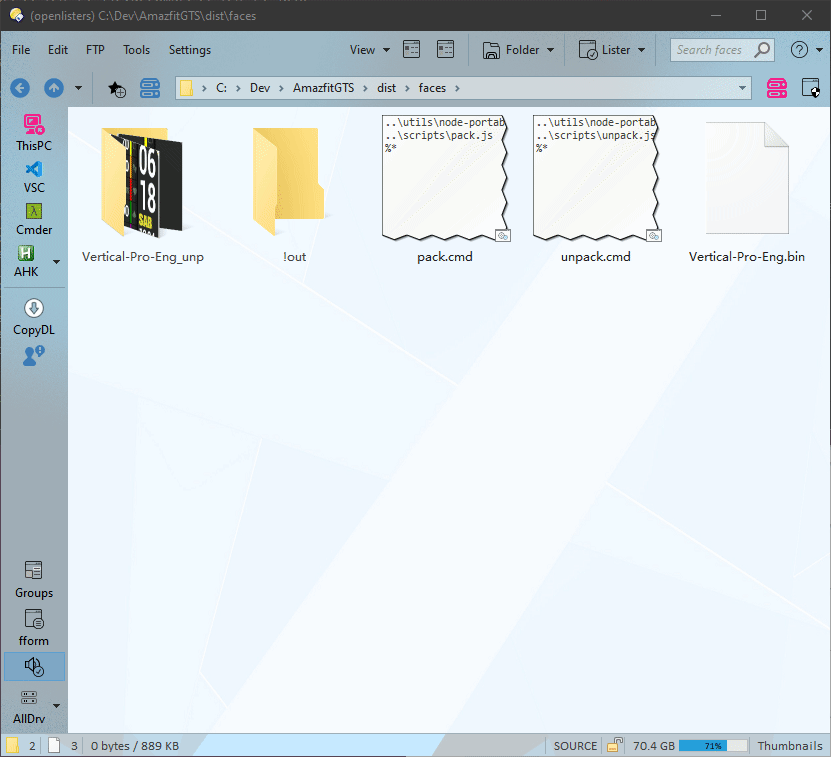Click the folder count icon in status bar
Viewport: 831px width, 757px height.
pos(12,745)
